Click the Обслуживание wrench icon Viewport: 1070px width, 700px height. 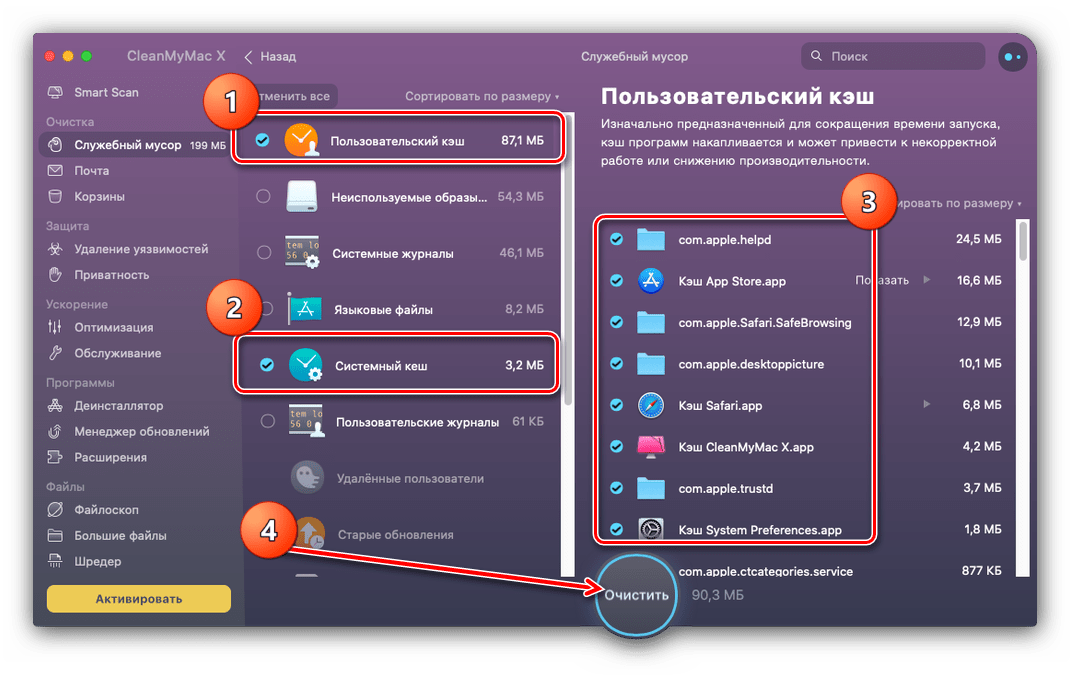pyautogui.click(x=55, y=353)
